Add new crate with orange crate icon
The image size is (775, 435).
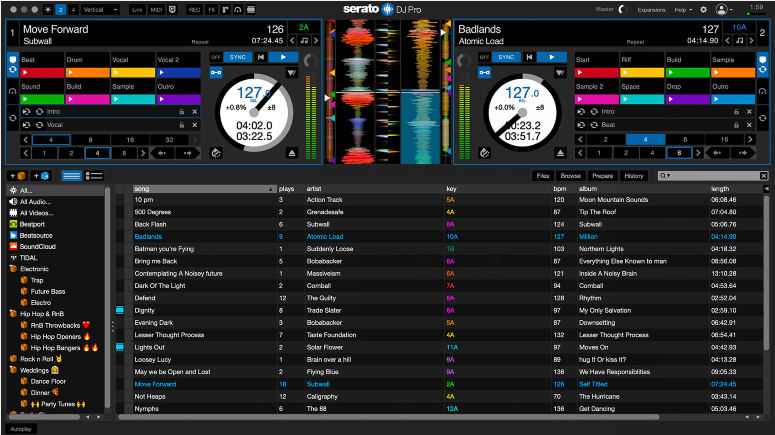tap(18, 175)
